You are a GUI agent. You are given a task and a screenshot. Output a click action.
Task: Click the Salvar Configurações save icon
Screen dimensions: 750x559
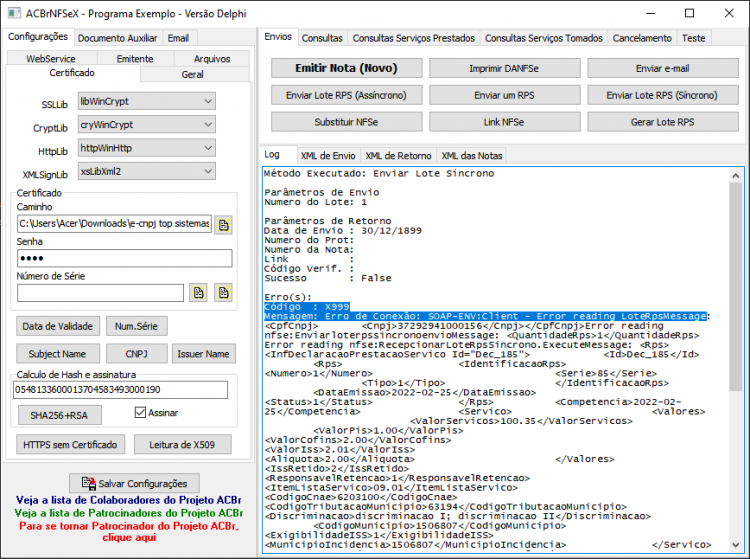88,483
